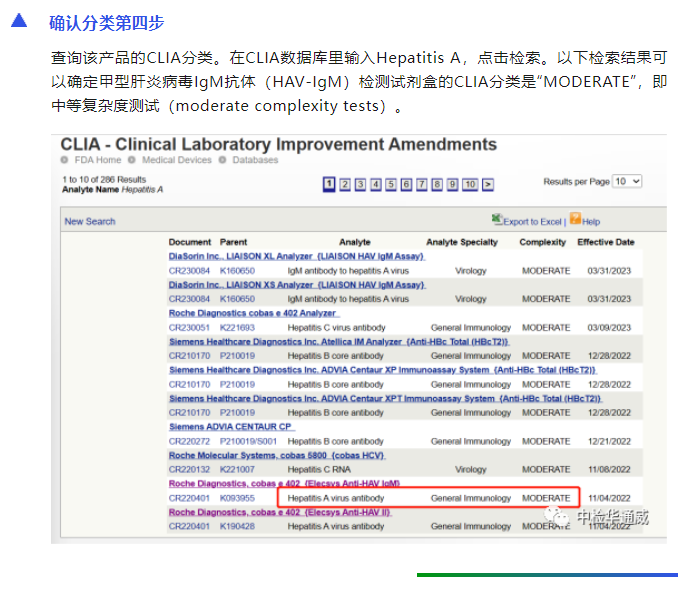Viewport: 693px width, 604px height.
Task: Open document CR230051
Action: pyautogui.click(x=189, y=327)
